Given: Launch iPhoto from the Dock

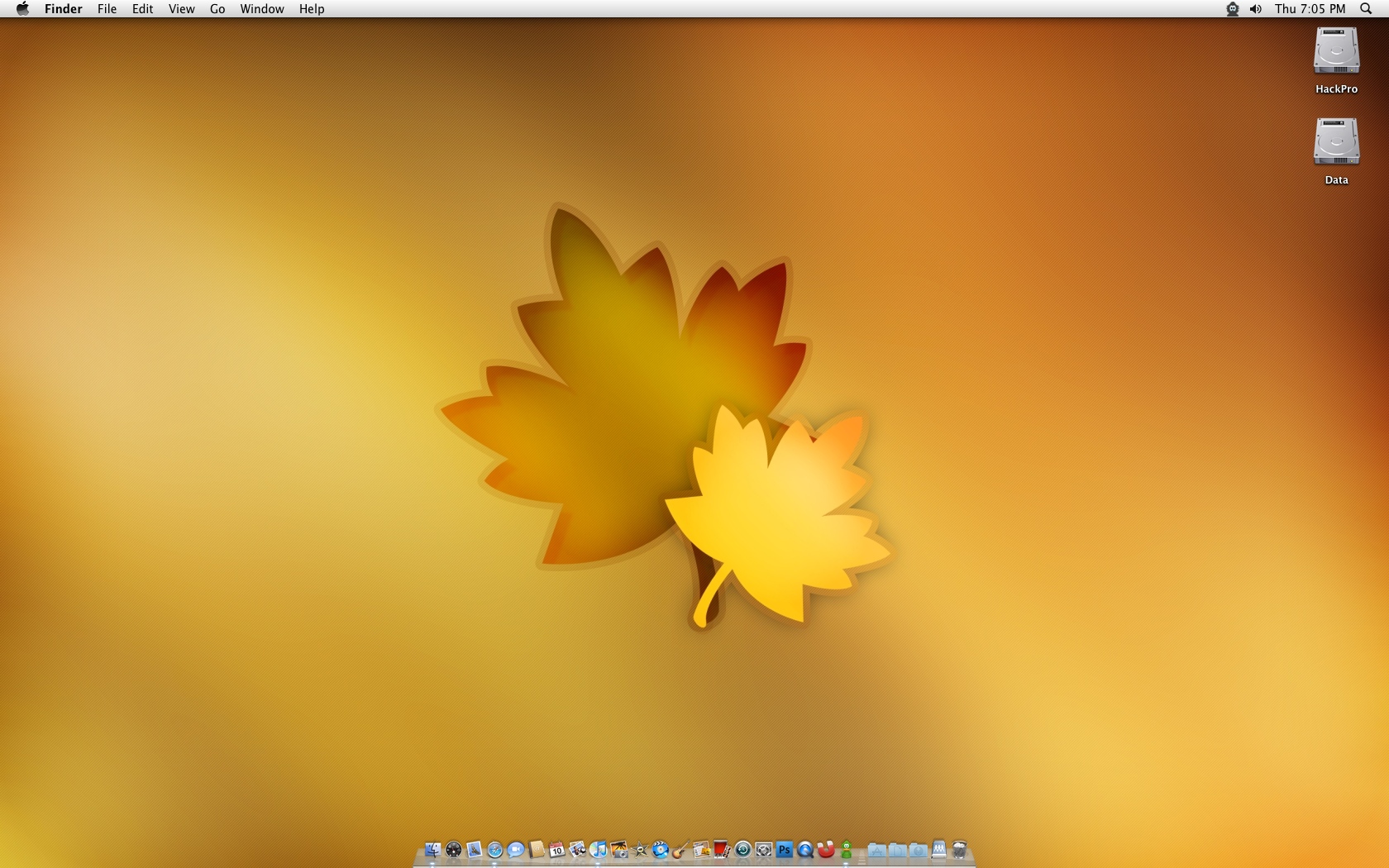Looking at the screenshot, I should pyautogui.click(x=618, y=850).
